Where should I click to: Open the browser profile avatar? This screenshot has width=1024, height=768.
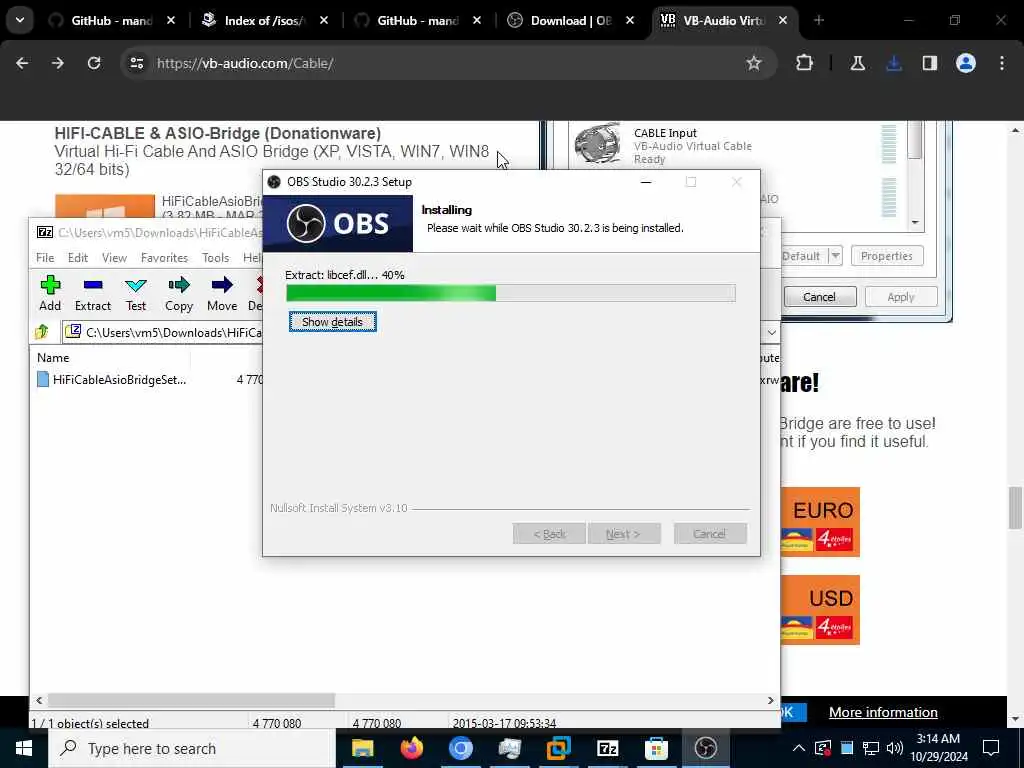pos(965,63)
